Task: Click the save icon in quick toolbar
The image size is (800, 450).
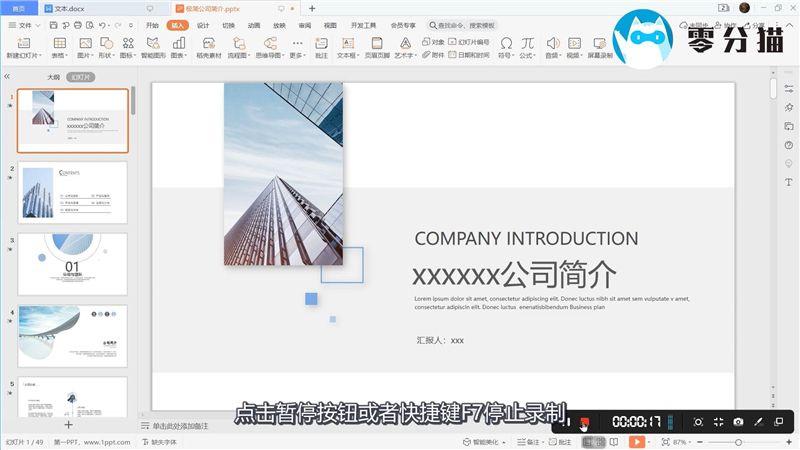Action: (52, 24)
